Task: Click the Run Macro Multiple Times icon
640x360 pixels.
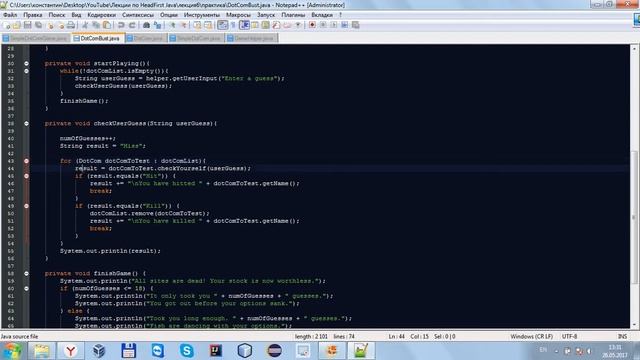Action: [x=344, y=25]
